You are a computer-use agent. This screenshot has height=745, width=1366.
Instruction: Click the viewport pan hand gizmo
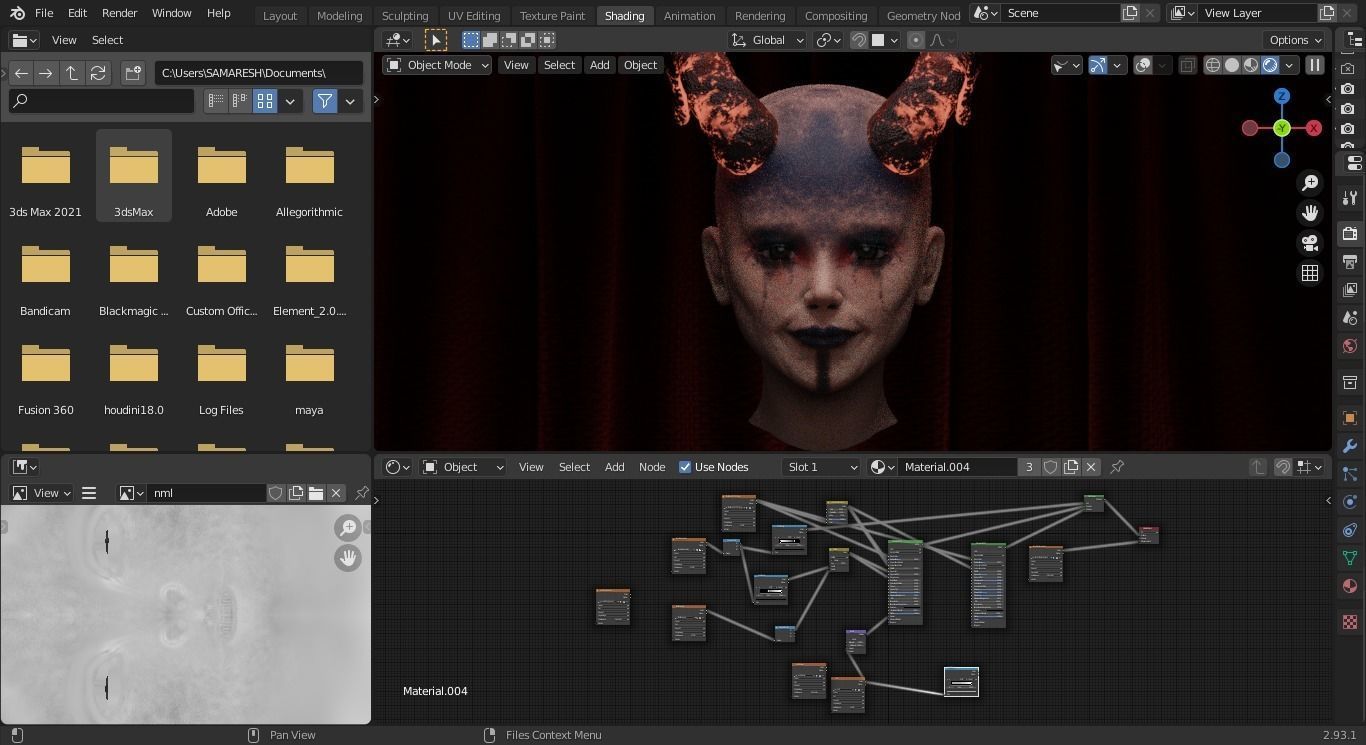point(1310,213)
